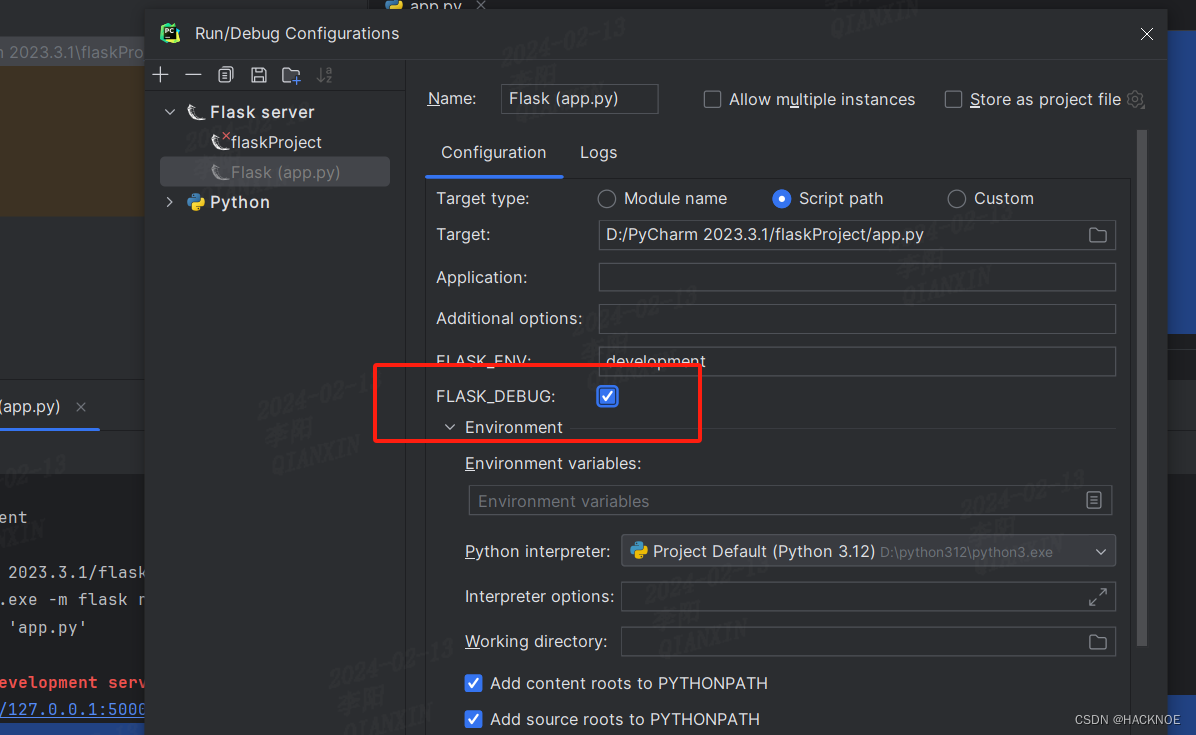Click the configuration panel vertical scrollbar
1196x735 pixels.
tap(1142, 387)
